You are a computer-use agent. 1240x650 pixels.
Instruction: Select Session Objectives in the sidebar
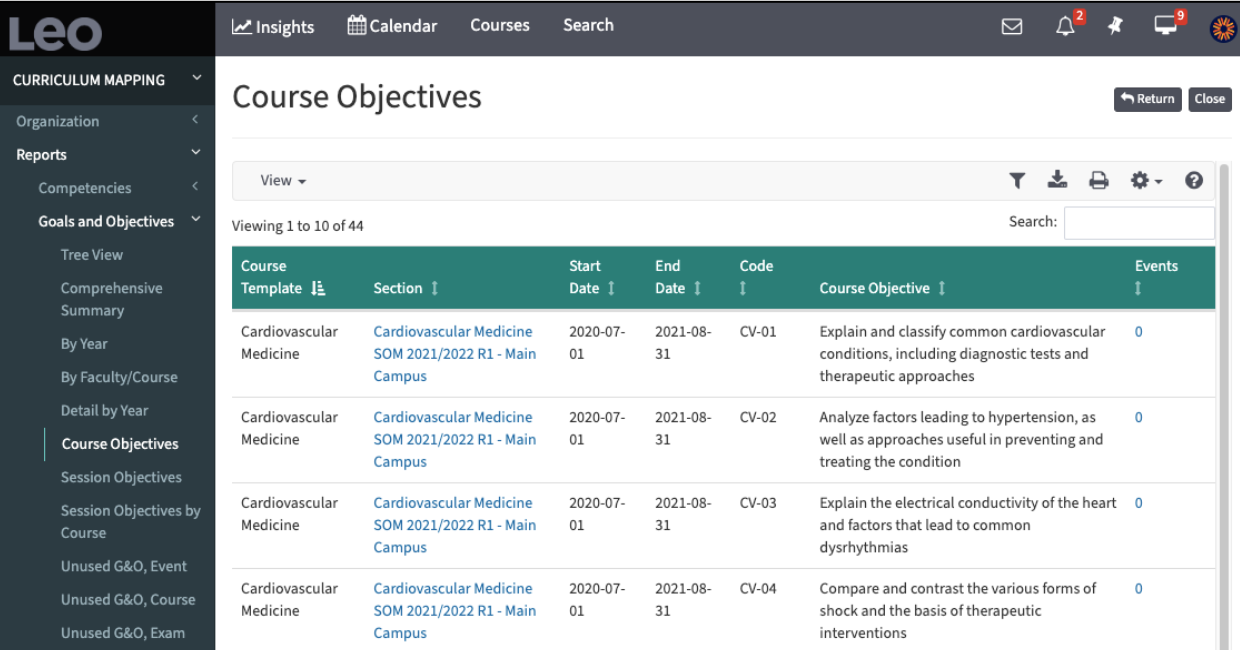(x=121, y=477)
